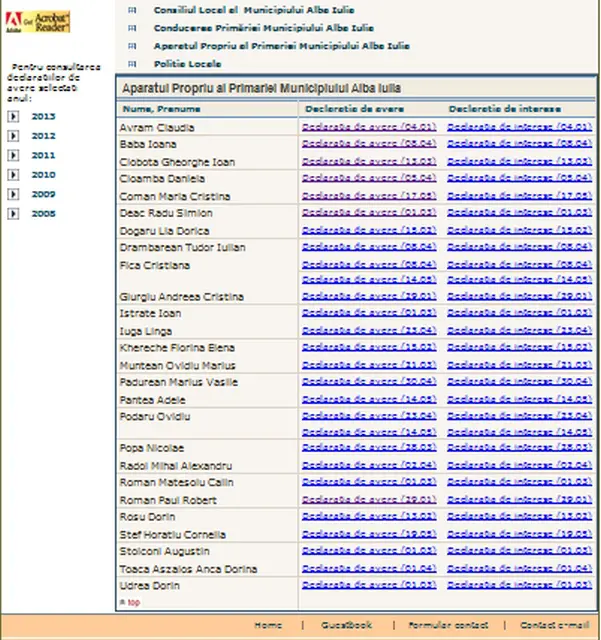Screen dimensions: 601x640
Task: Open Avram Claudia's Declaratie de interese
Action: 519,127
